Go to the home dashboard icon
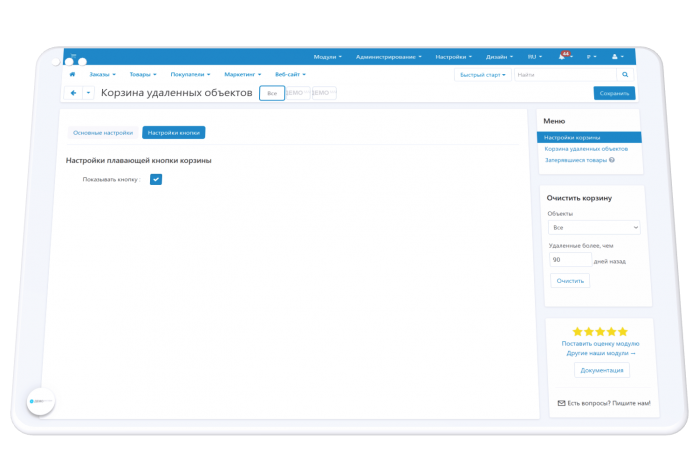Viewport: 700px width, 466px height. pos(72,74)
